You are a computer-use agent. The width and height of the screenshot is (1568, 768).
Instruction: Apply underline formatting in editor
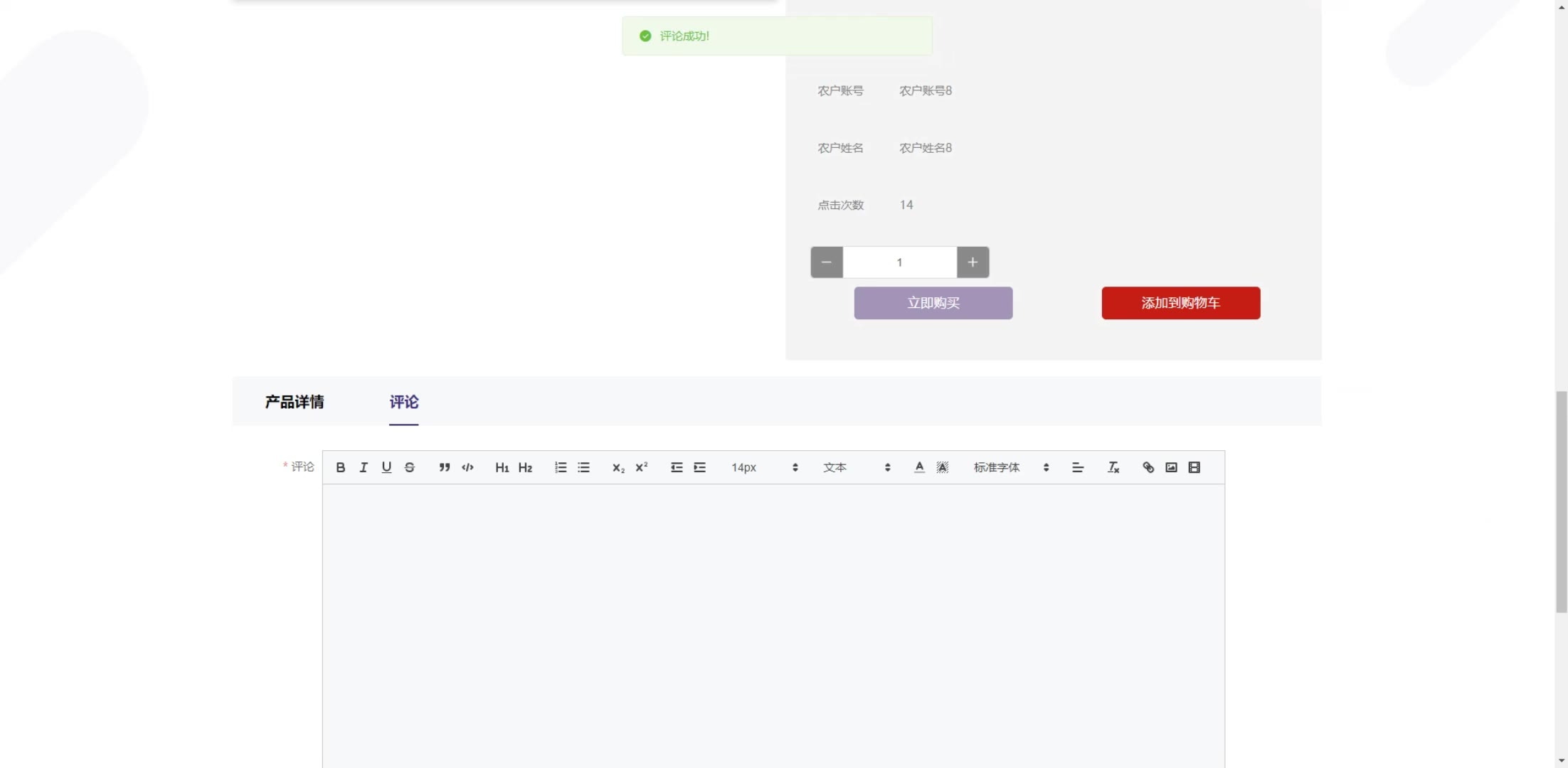click(x=386, y=467)
